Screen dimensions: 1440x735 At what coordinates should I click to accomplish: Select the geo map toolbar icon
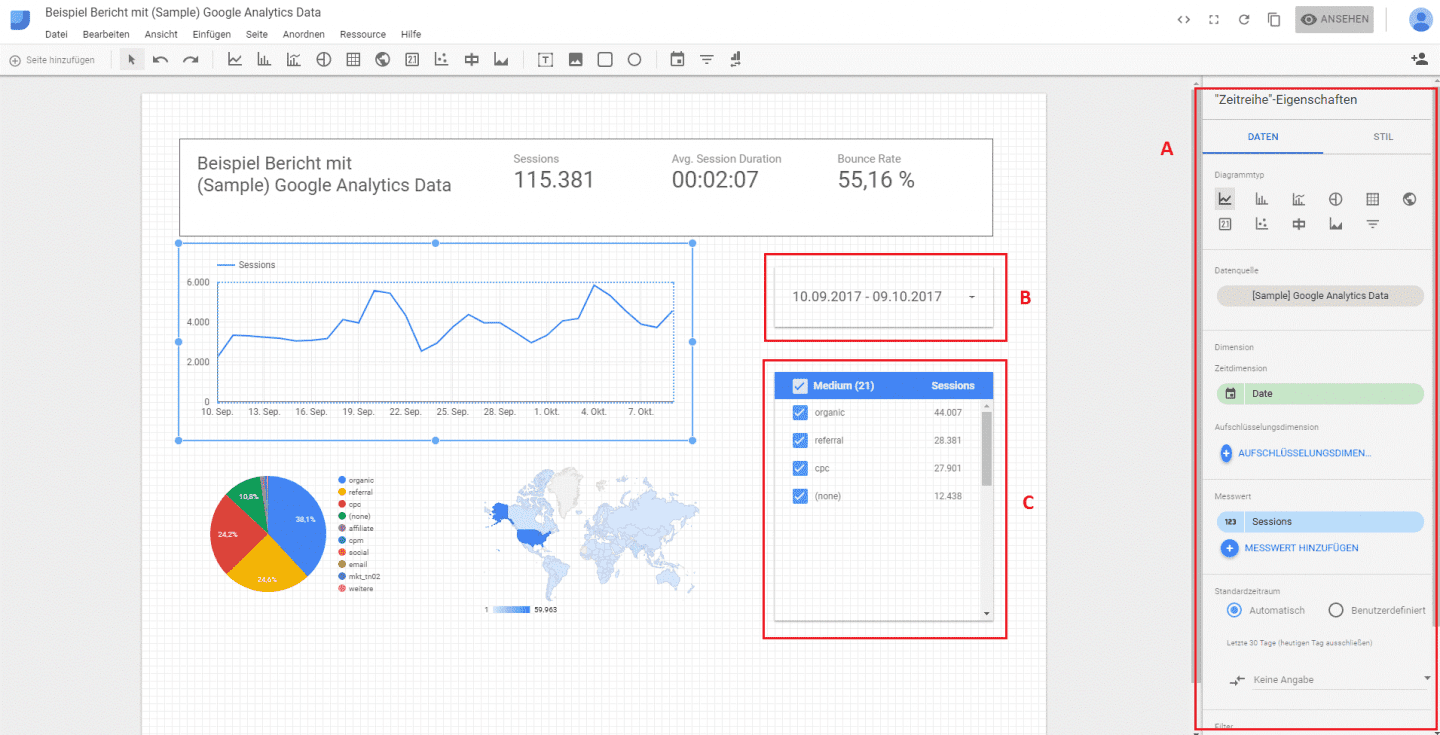click(382, 60)
